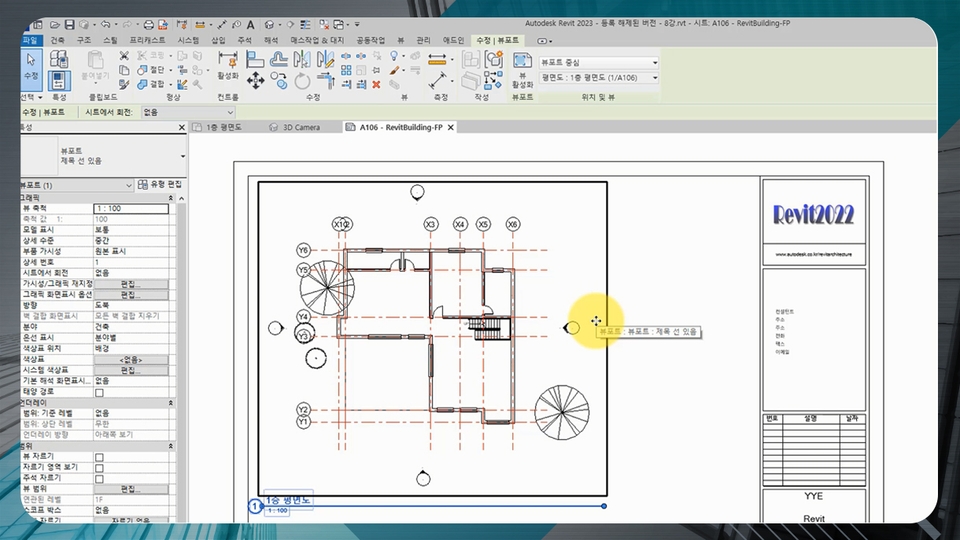Open the 시트에서 회전 dropdown in options bar
Viewport: 960px width, 540px height.
(x=188, y=112)
